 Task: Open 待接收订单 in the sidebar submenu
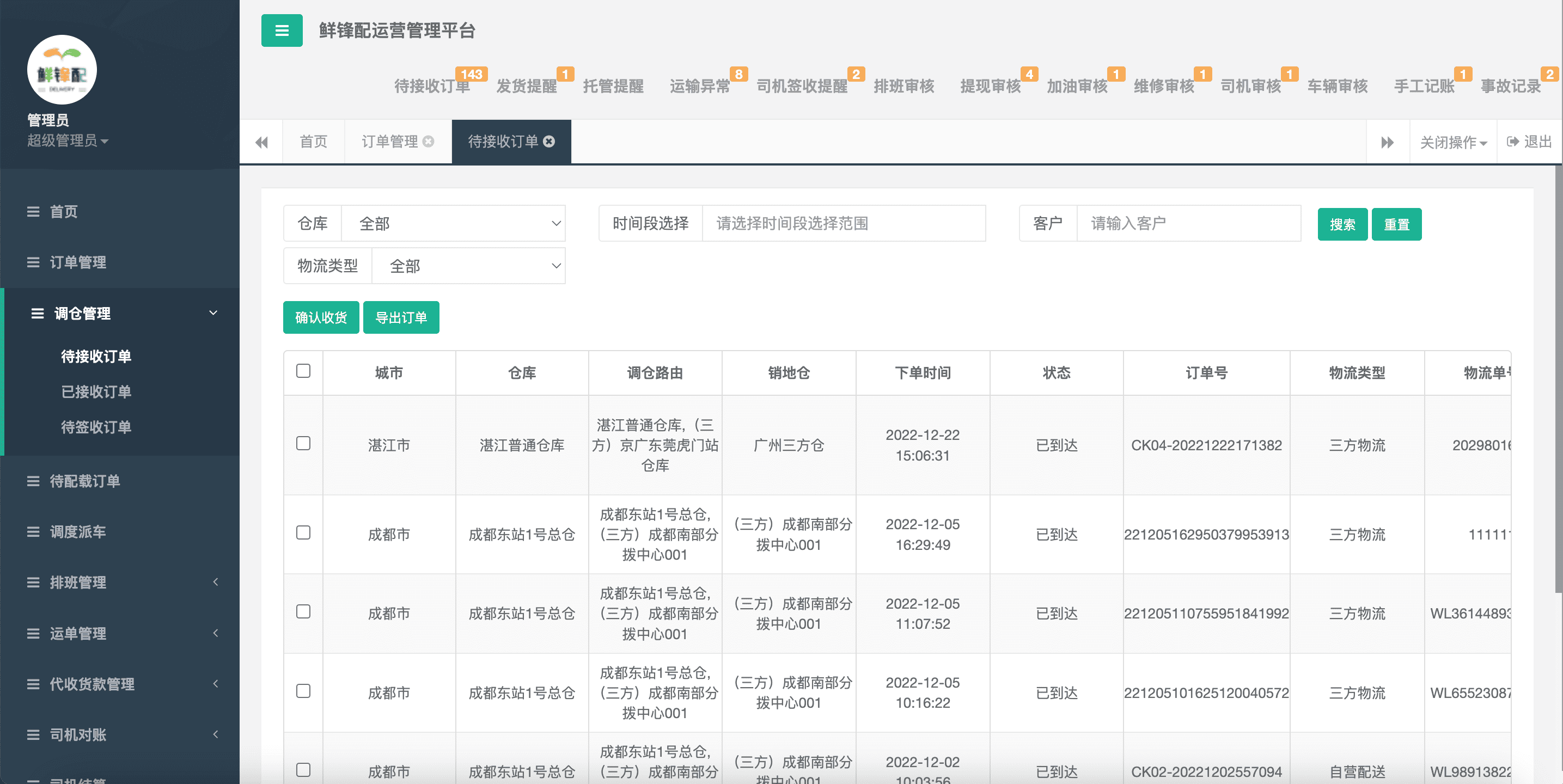[96, 356]
